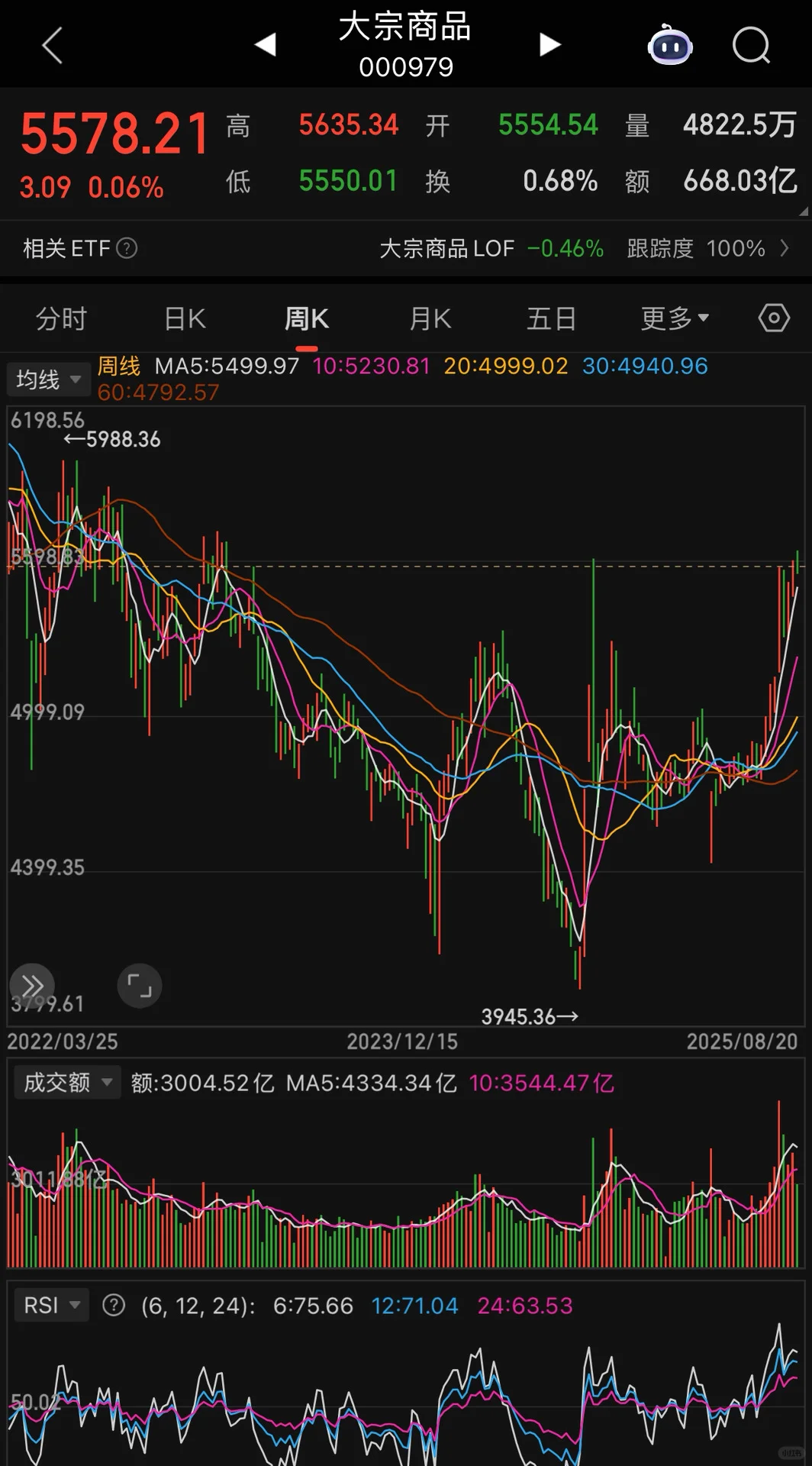Screen dimensions: 812x1466
Task: Switch to 日K tab
Action: pos(185,318)
